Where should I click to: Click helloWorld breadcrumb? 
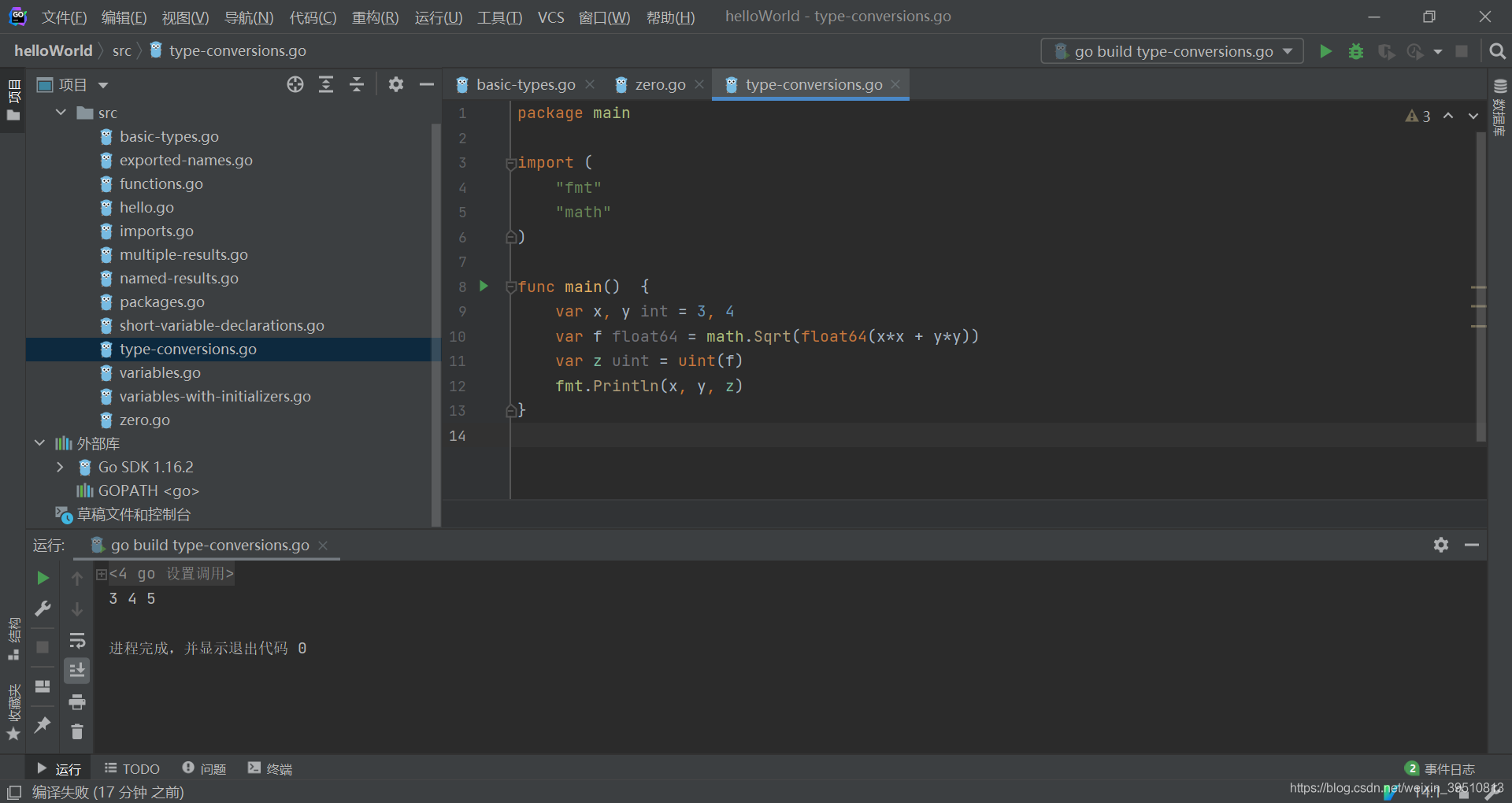coord(54,50)
